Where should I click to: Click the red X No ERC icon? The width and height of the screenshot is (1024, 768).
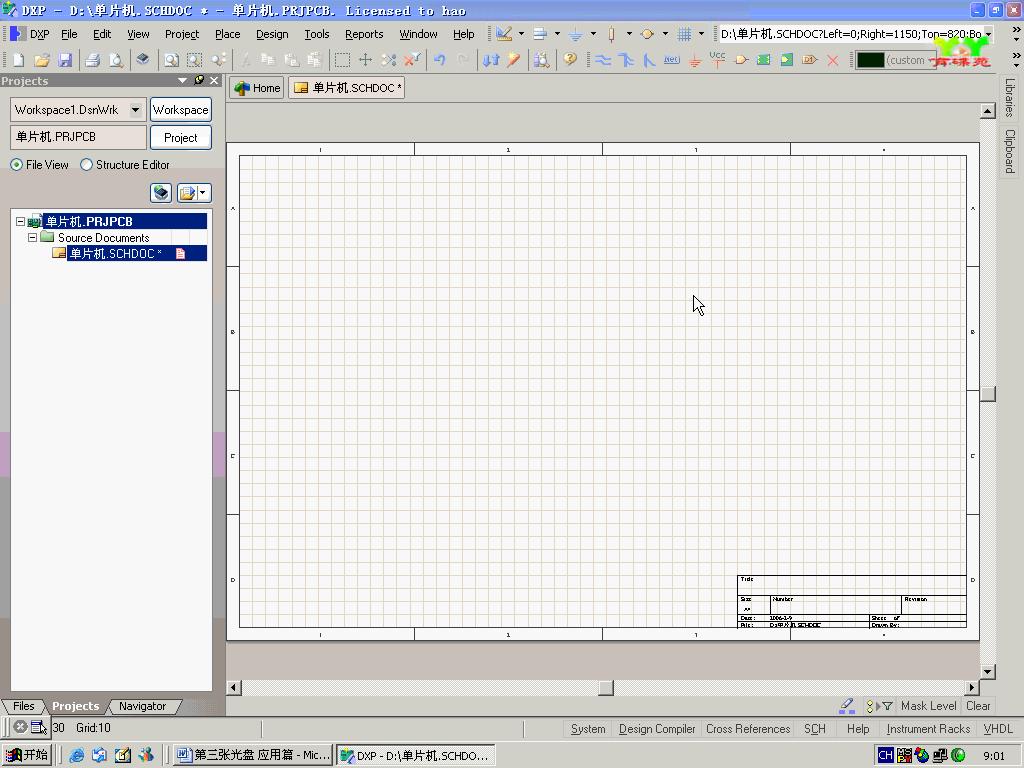(833, 60)
